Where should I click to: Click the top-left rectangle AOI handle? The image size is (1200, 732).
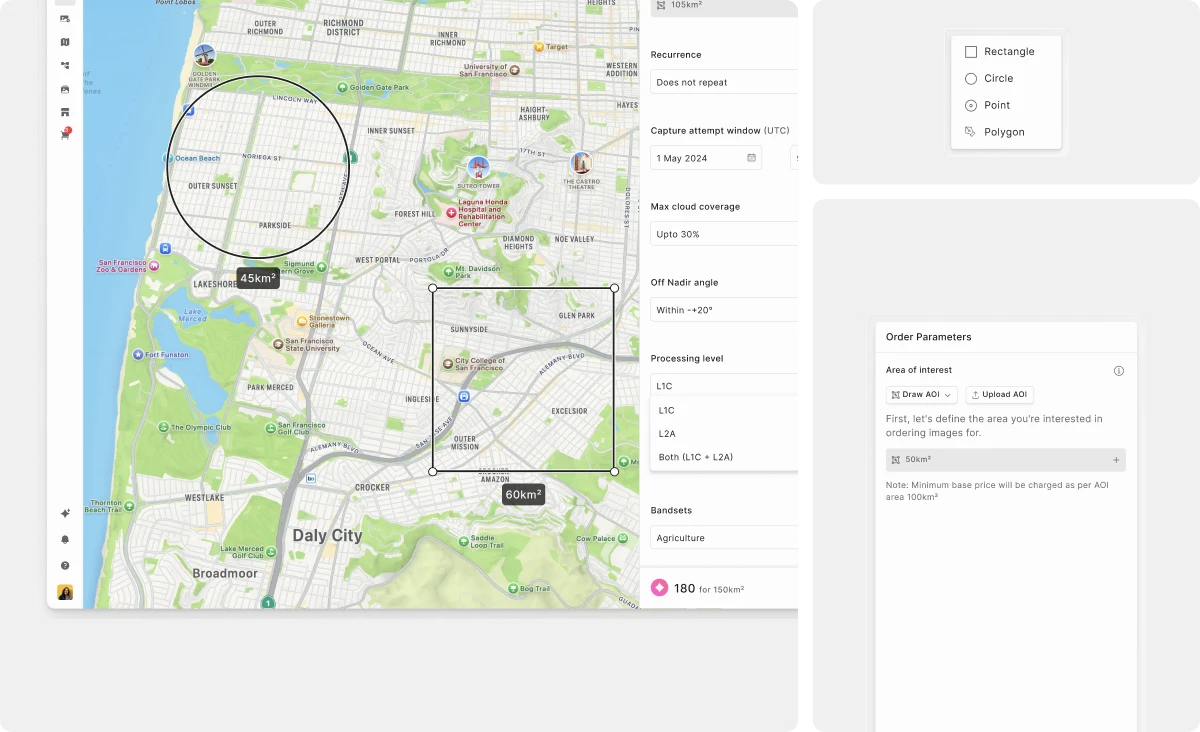433,288
